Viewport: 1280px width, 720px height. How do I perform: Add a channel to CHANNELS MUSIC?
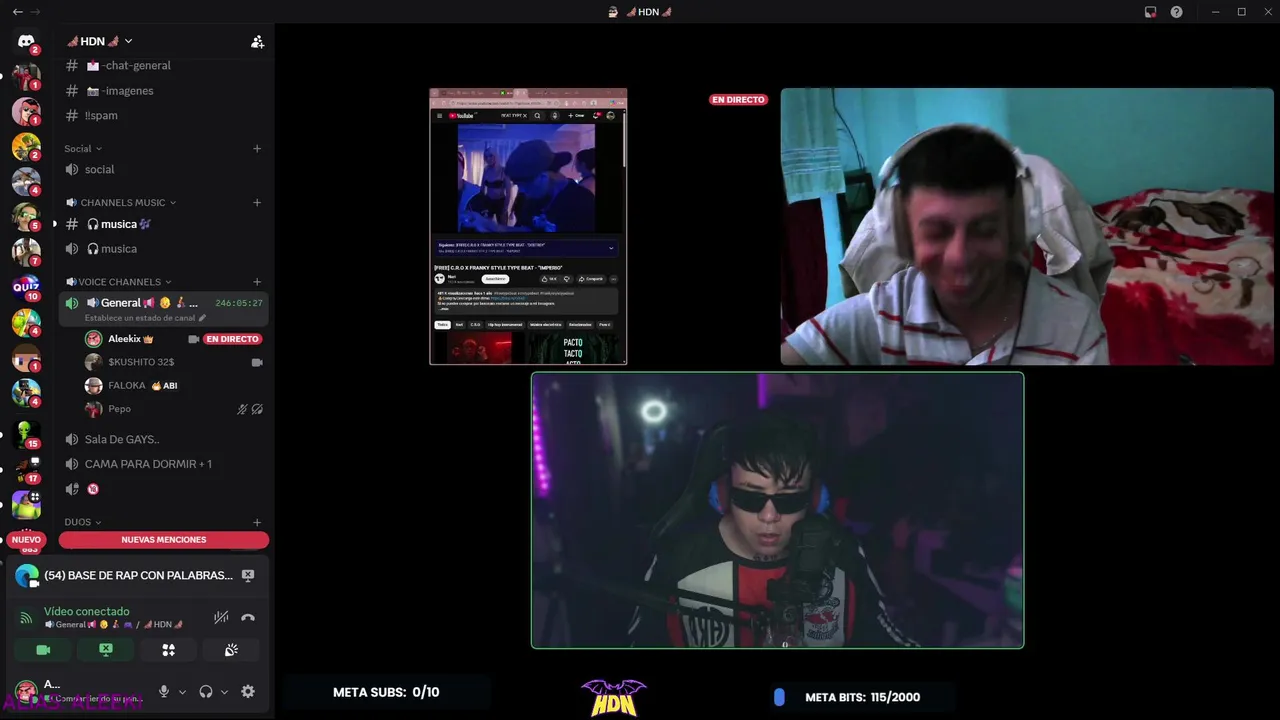257,202
